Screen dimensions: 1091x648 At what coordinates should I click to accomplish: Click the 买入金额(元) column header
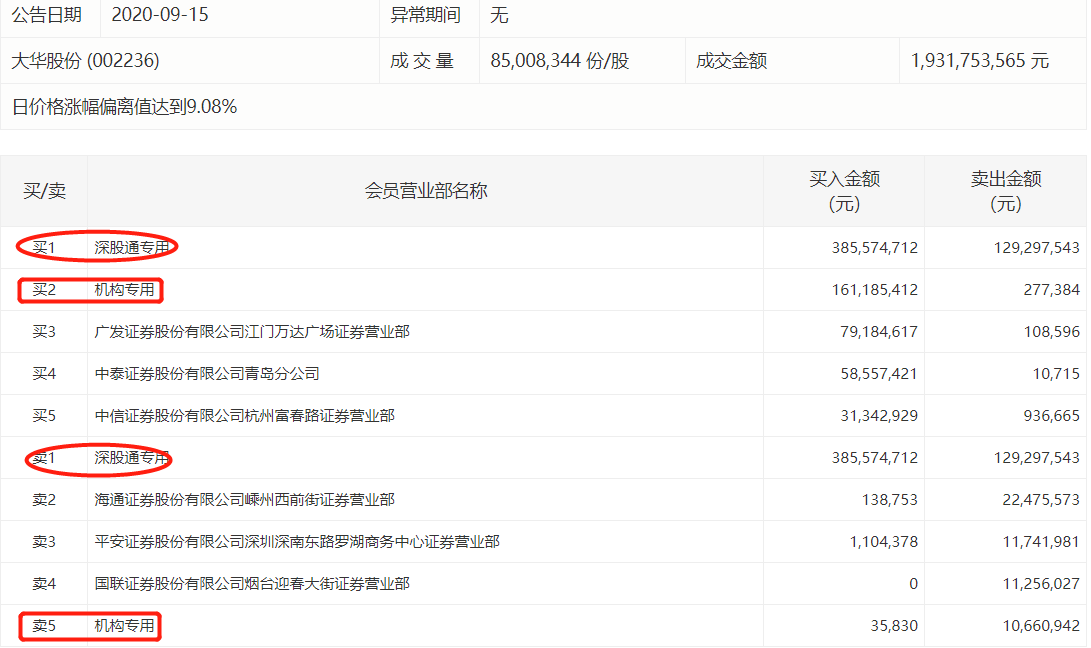tap(844, 191)
